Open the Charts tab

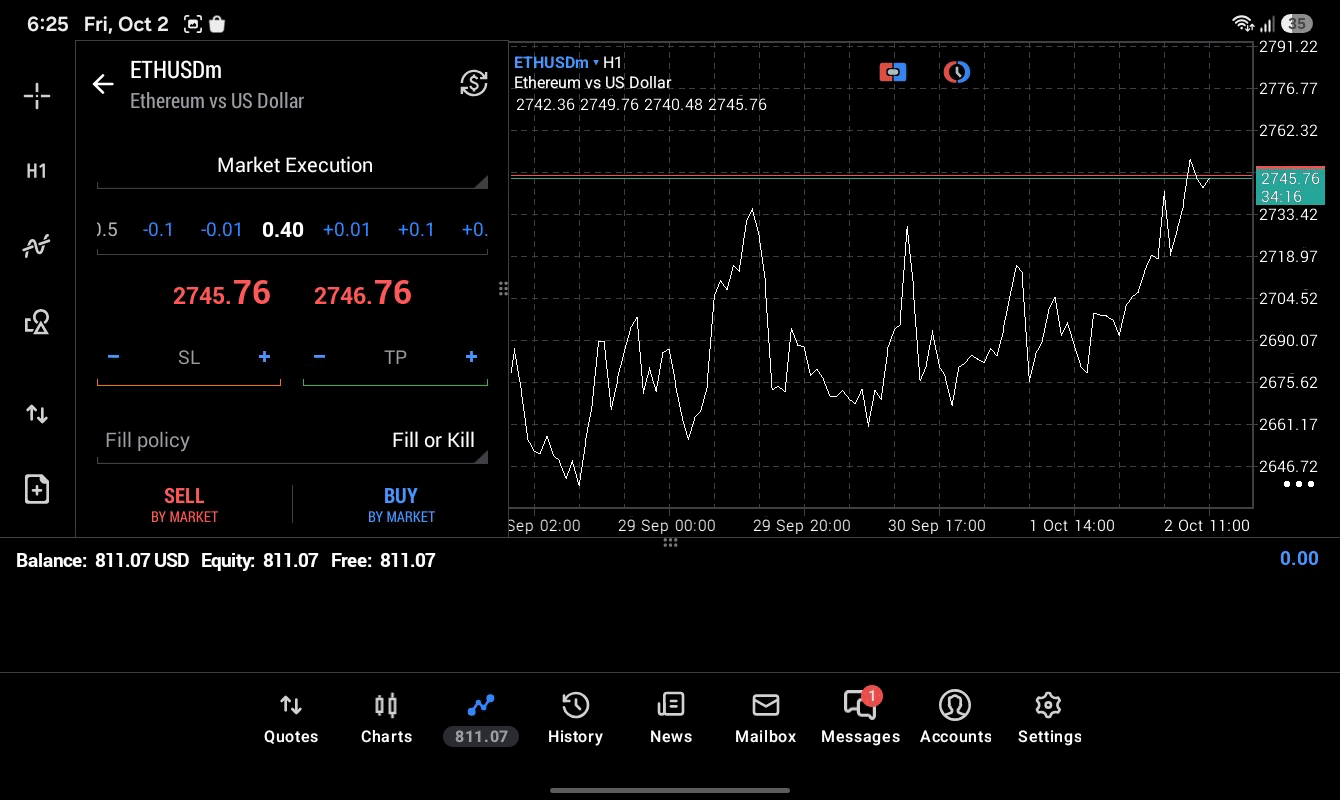[386, 719]
